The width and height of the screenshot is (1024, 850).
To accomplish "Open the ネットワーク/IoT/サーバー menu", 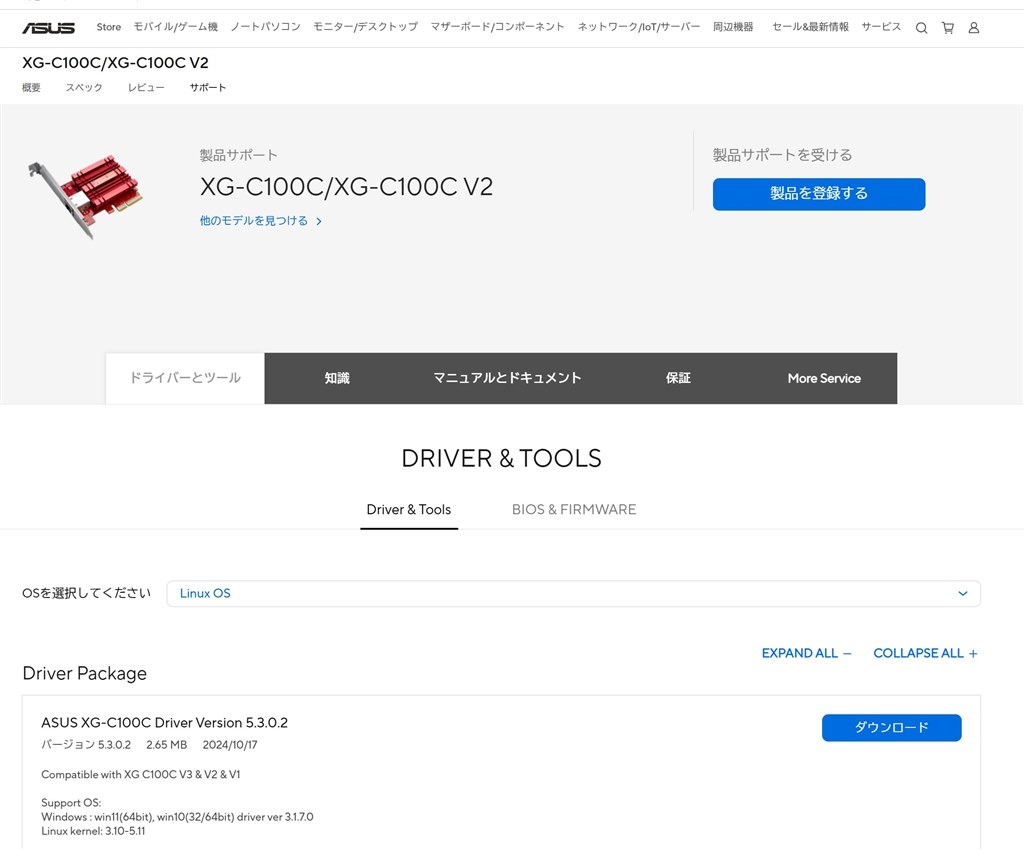I will tap(638, 27).
